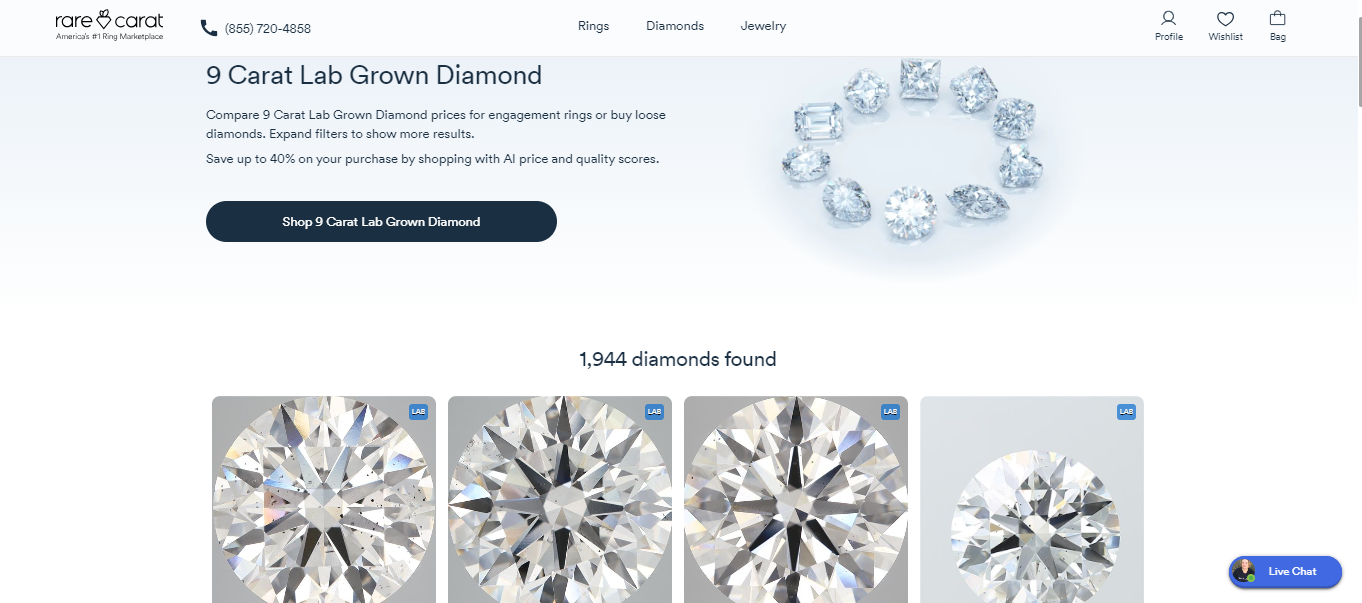Click the phone handset icon
Viewport: 1362px width, 603px height.
coord(209,28)
